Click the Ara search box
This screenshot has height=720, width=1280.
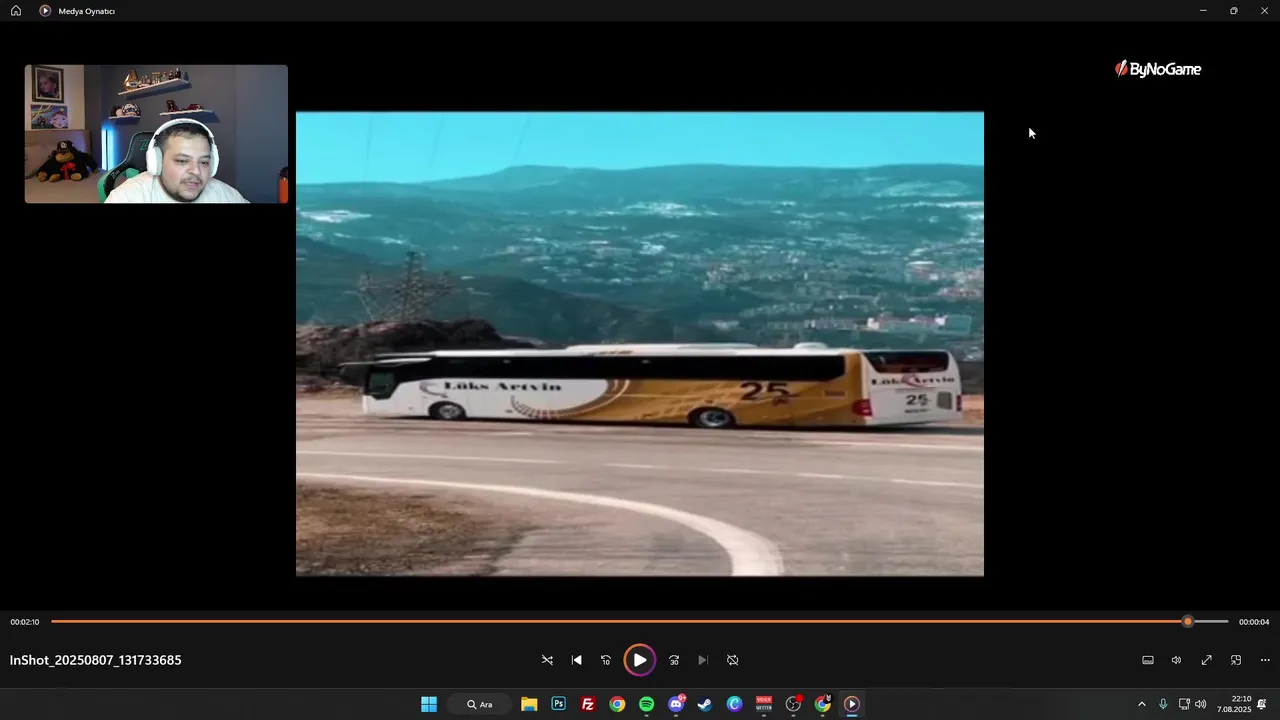click(480, 704)
